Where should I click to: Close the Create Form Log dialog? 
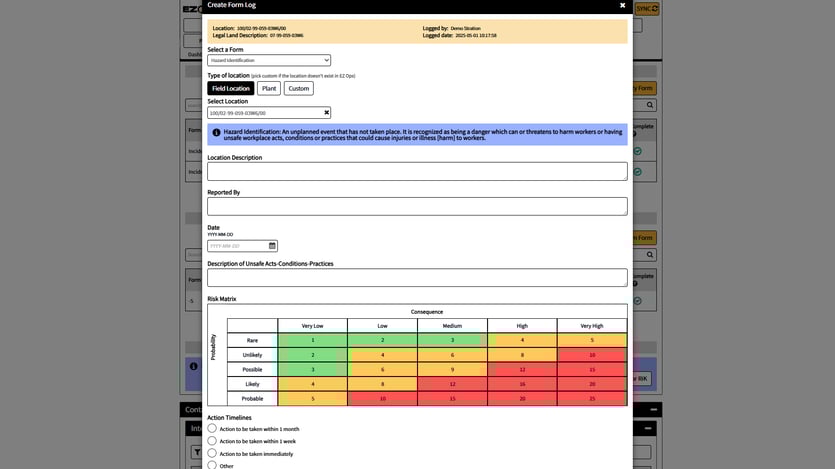[622, 5]
